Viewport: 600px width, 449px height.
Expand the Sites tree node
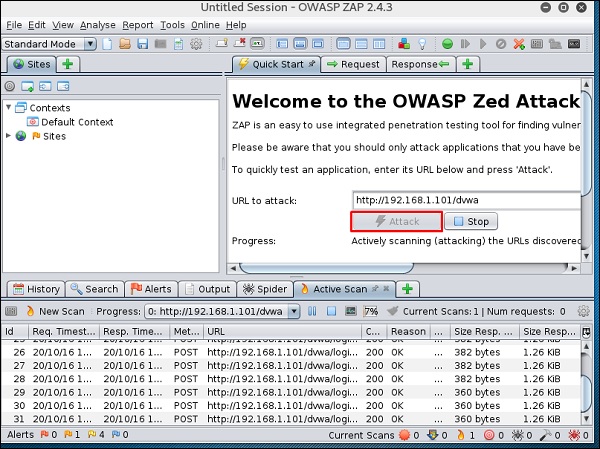pyautogui.click(x=8, y=136)
